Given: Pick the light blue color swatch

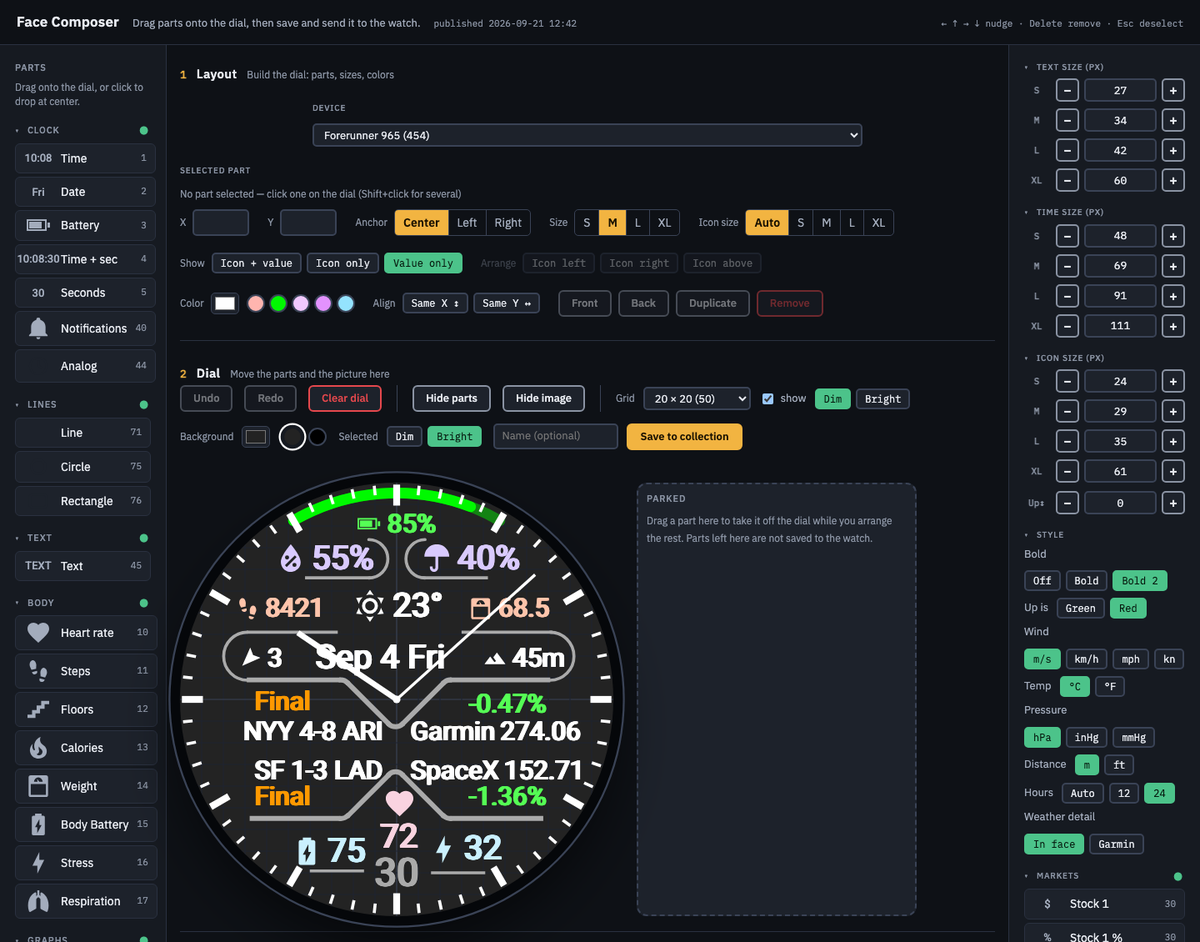Looking at the screenshot, I should coord(346,303).
